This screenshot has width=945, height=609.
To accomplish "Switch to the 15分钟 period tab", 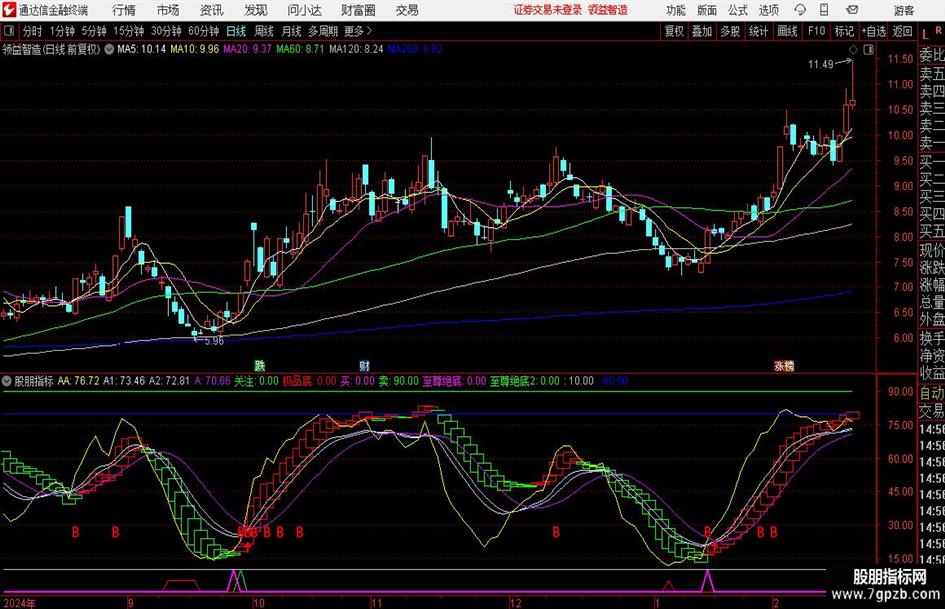I will click(129, 31).
